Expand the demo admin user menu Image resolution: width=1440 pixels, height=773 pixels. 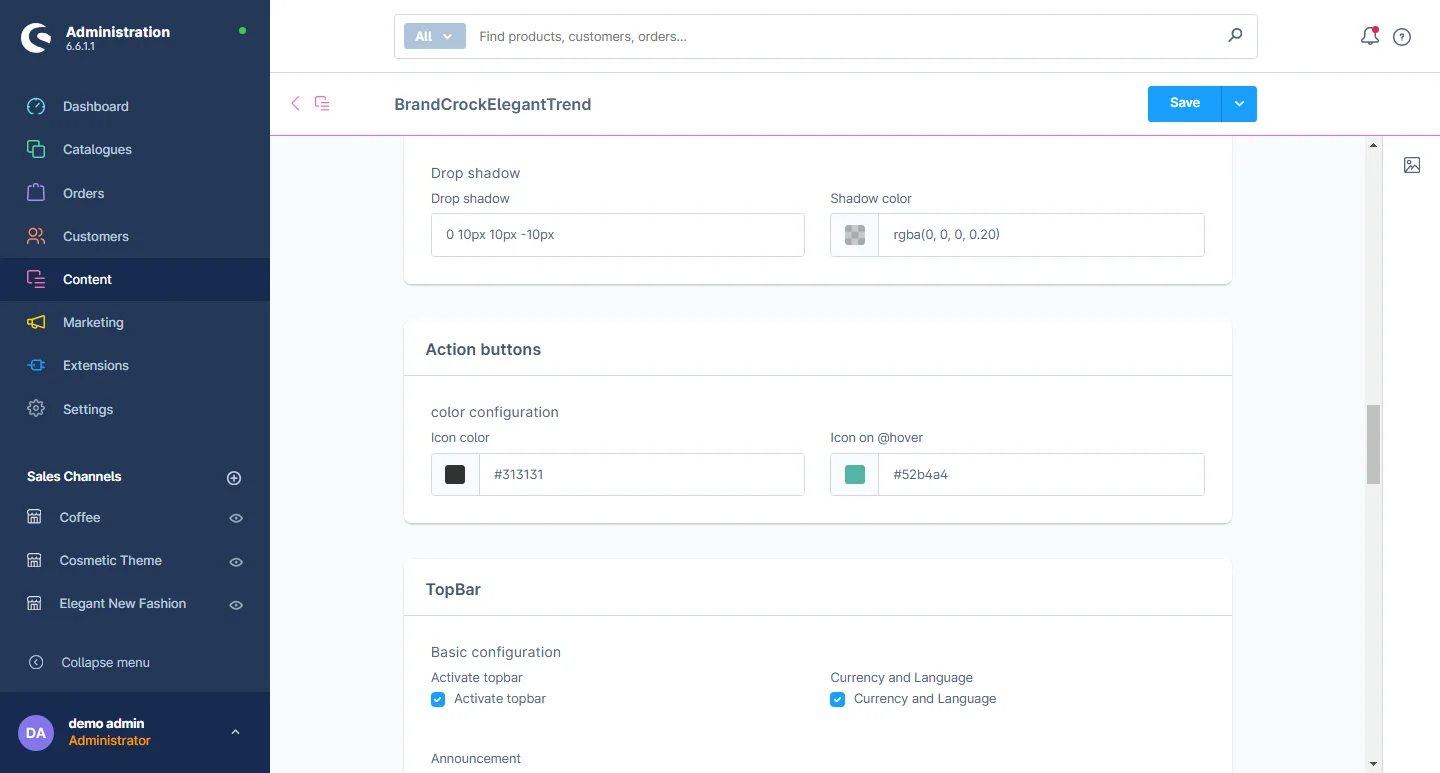235,732
